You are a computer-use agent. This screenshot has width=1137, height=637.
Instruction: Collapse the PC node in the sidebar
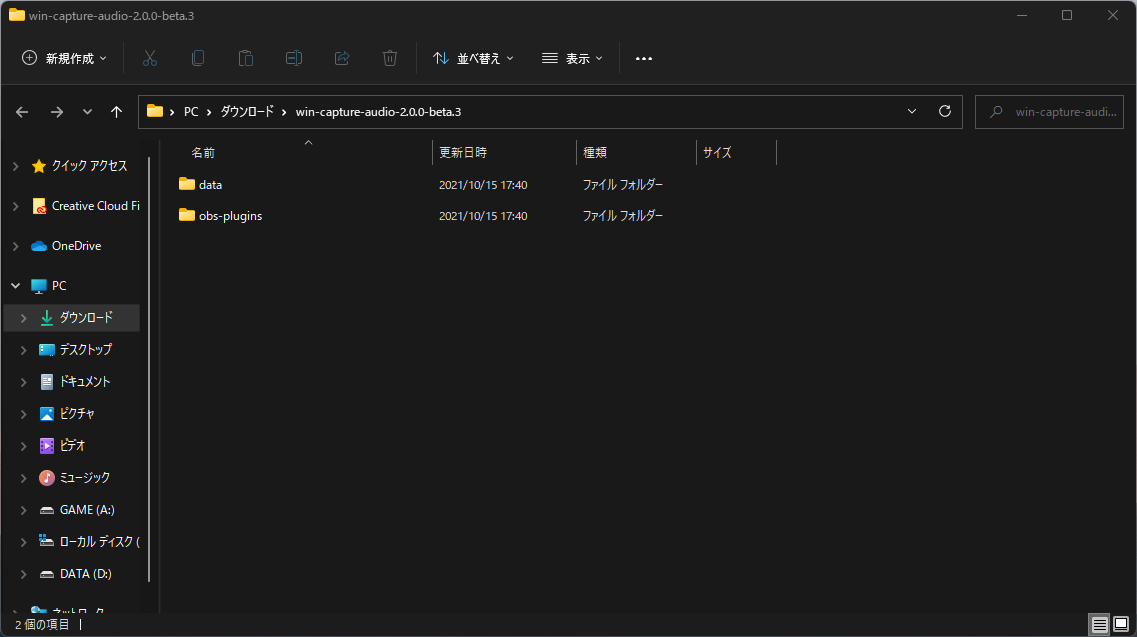(x=15, y=285)
